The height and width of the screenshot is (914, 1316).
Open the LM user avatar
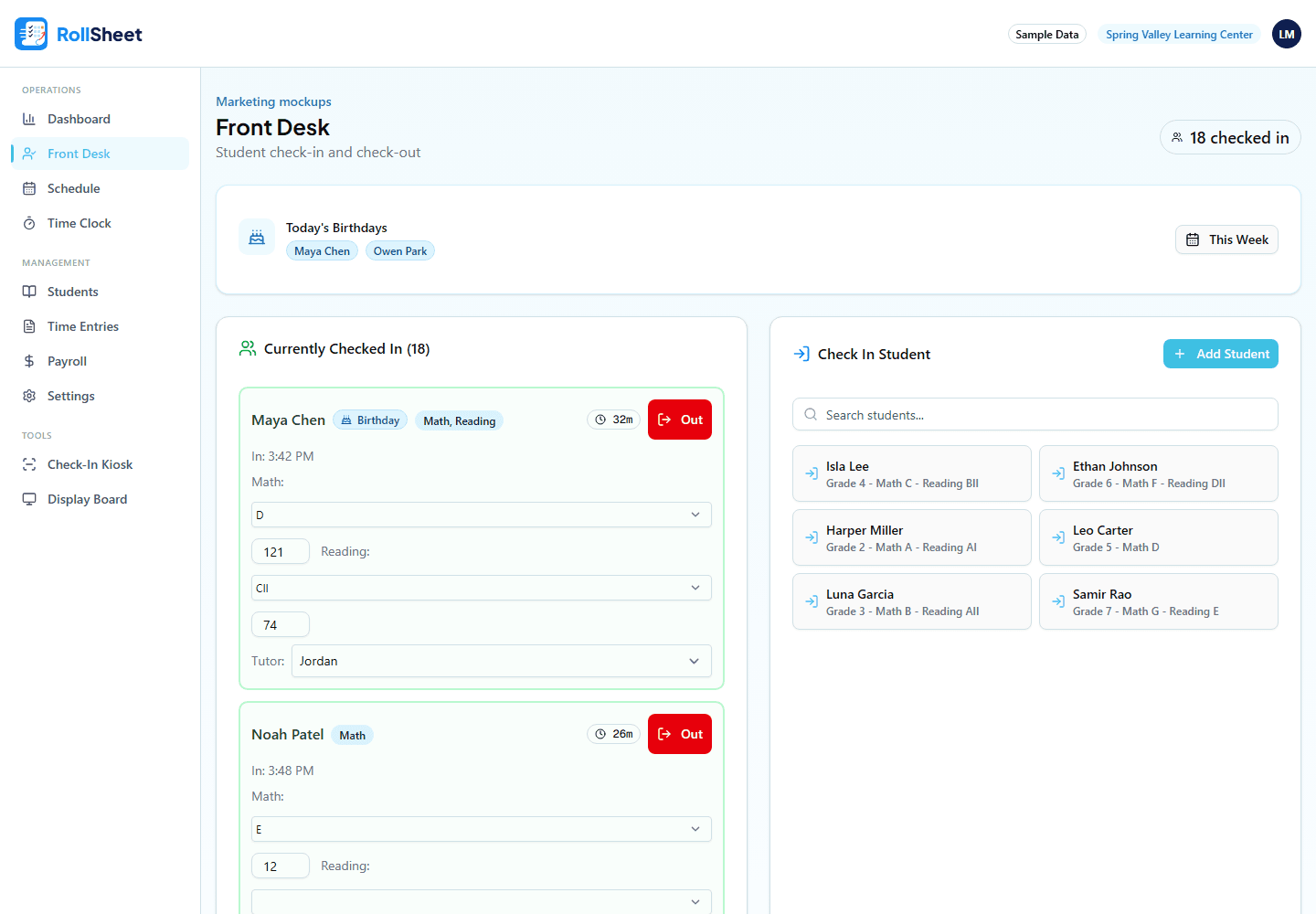click(1287, 34)
